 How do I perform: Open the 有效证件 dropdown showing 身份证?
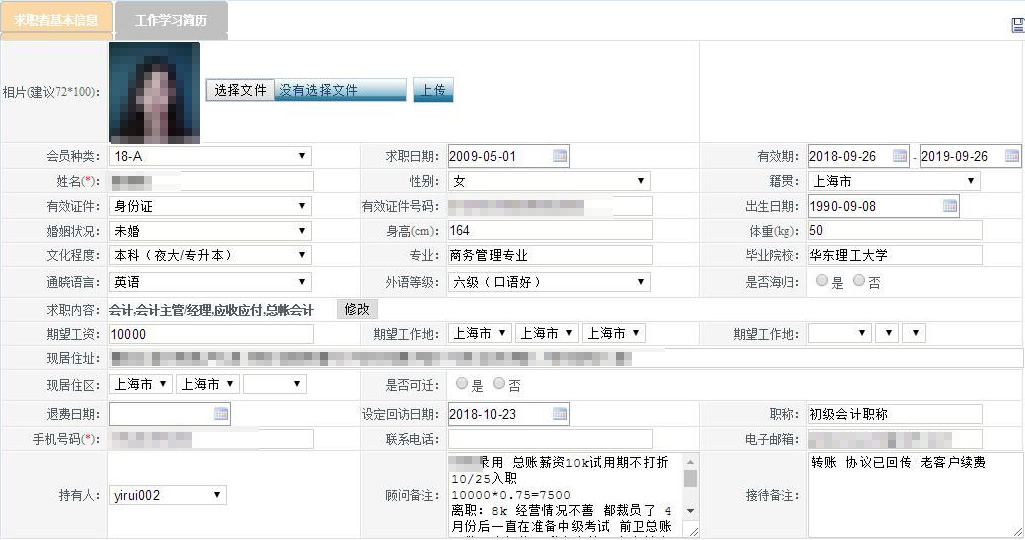[210, 206]
